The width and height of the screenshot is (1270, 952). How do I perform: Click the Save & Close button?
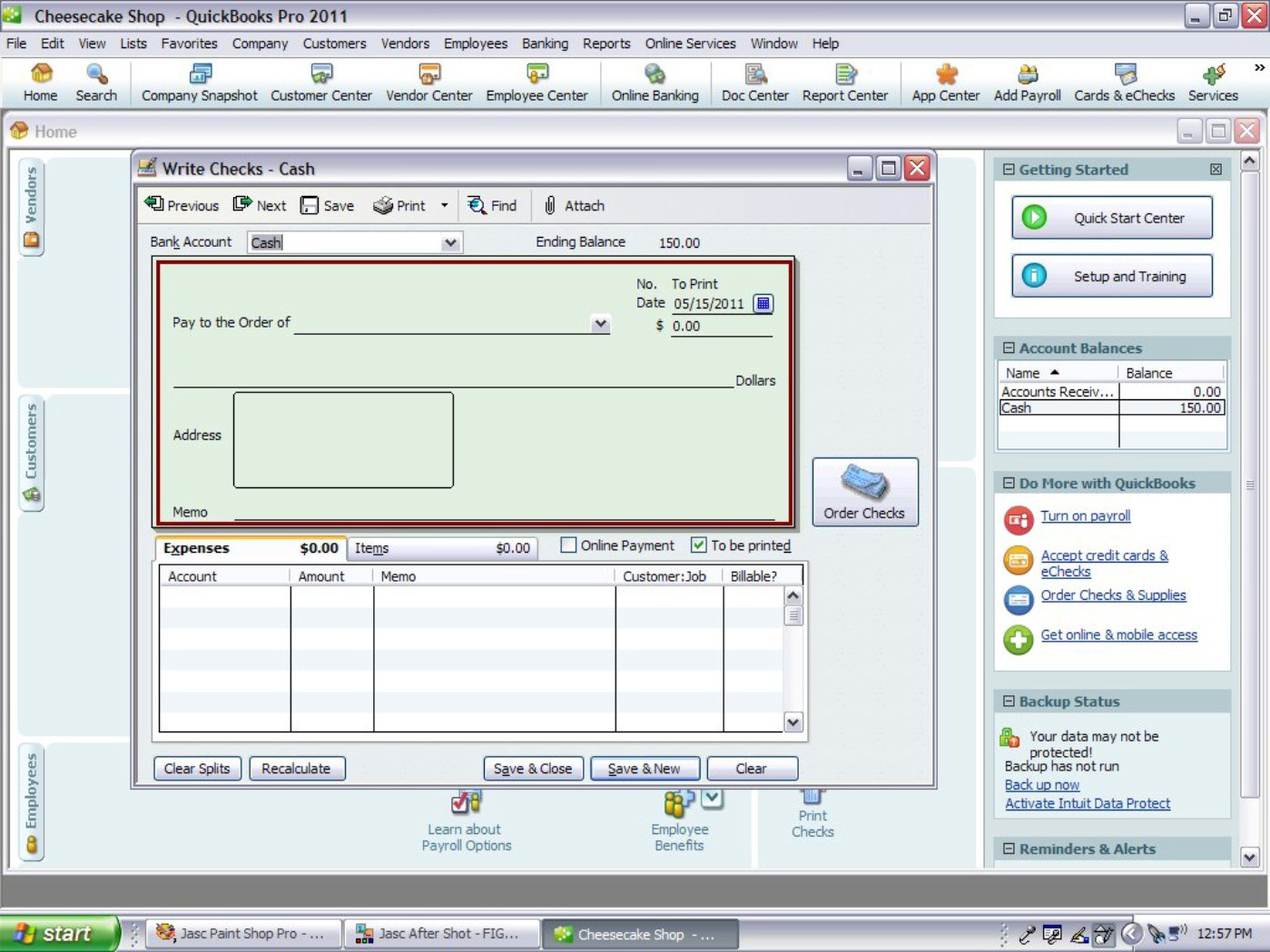point(533,769)
